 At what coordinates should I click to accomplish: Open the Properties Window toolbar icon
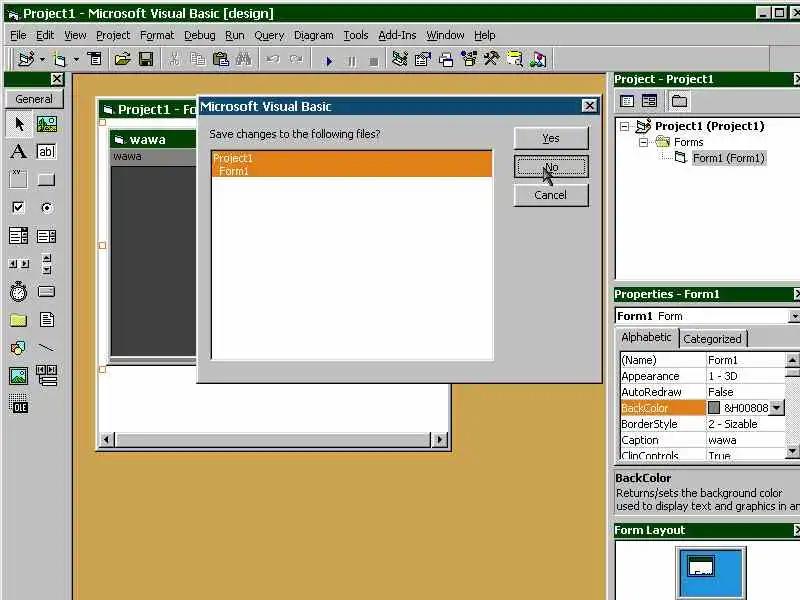coord(422,60)
